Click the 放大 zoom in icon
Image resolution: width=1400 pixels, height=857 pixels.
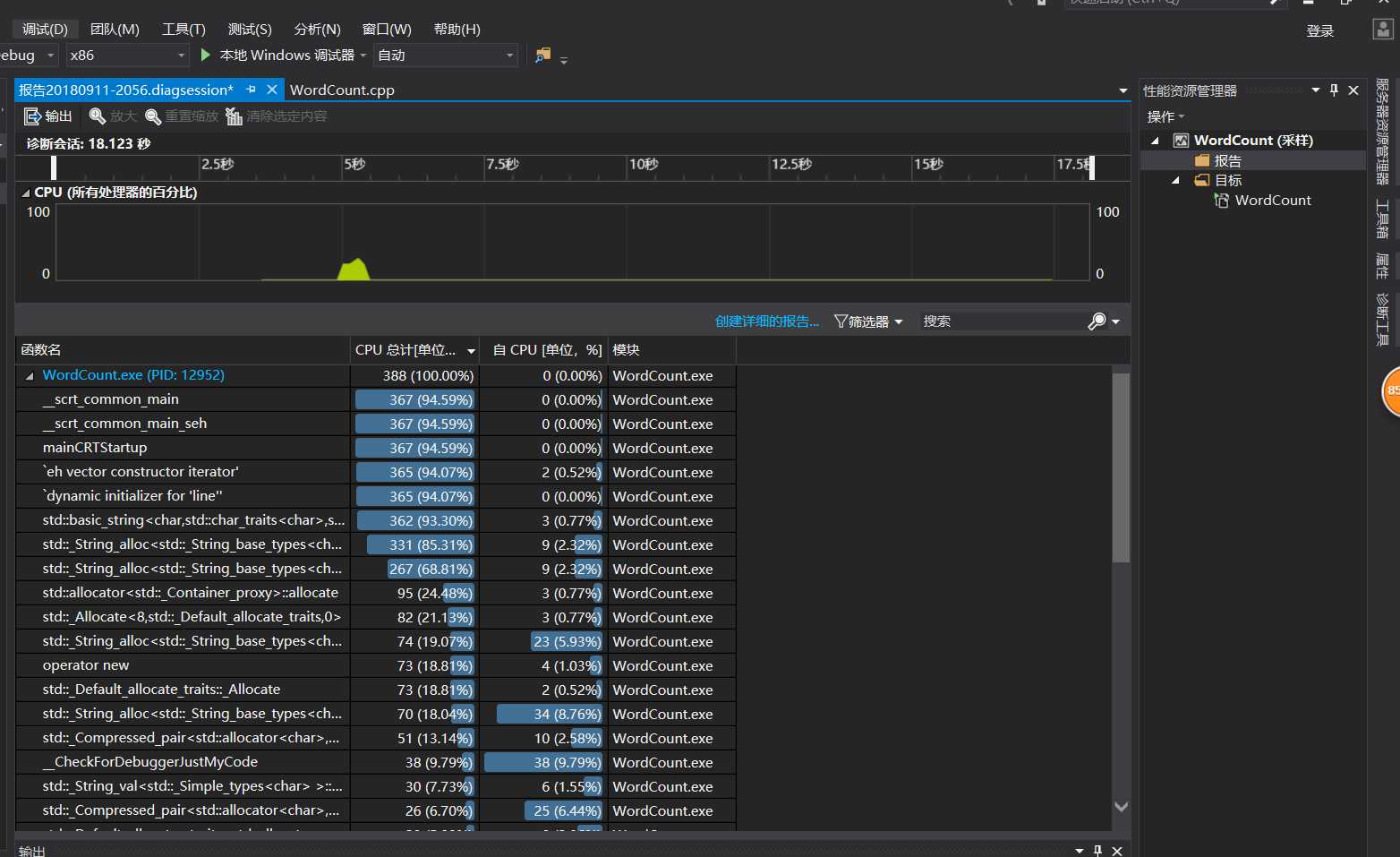pyautogui.click(x=97, y=116)
